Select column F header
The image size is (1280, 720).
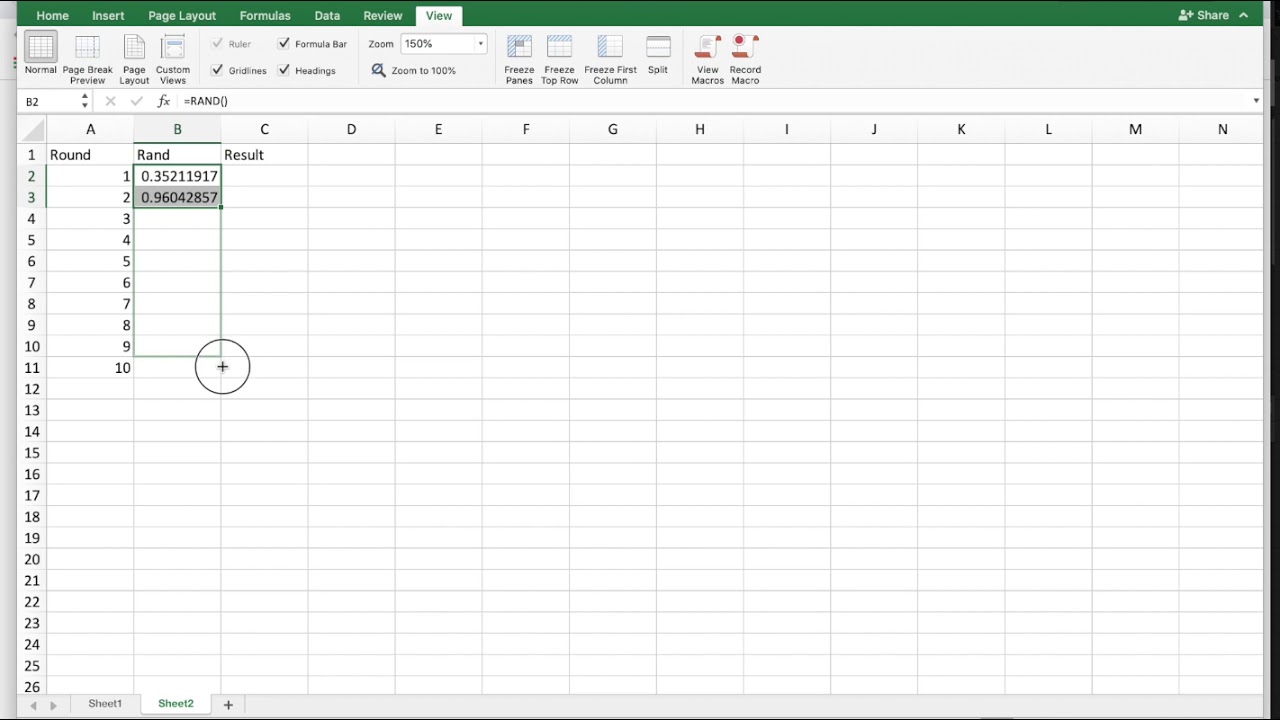pos(525,129)
